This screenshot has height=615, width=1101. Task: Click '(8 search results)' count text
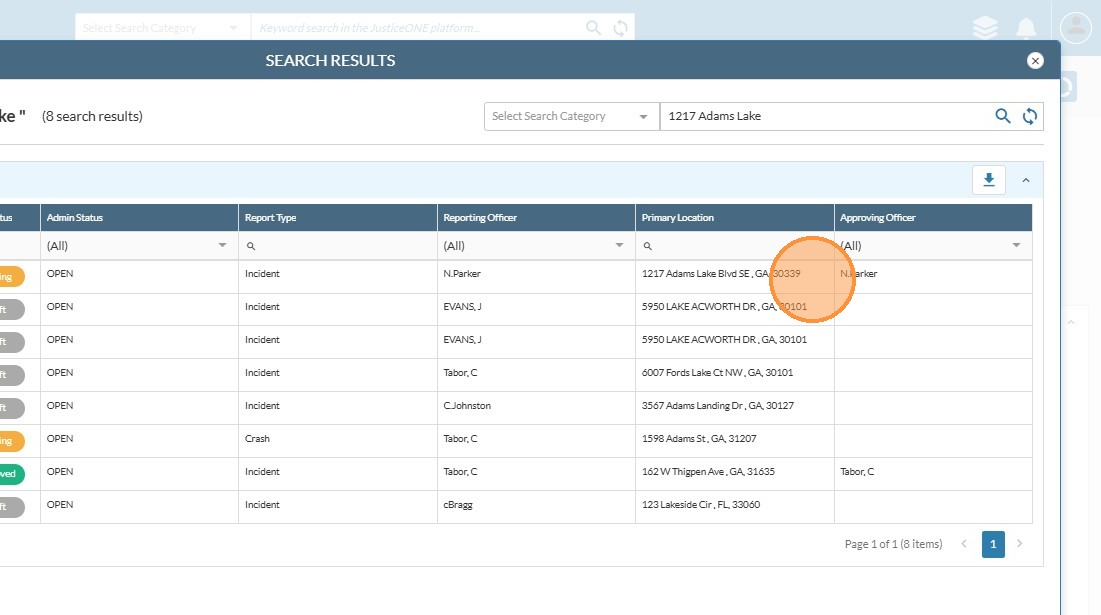click(92, 117)
